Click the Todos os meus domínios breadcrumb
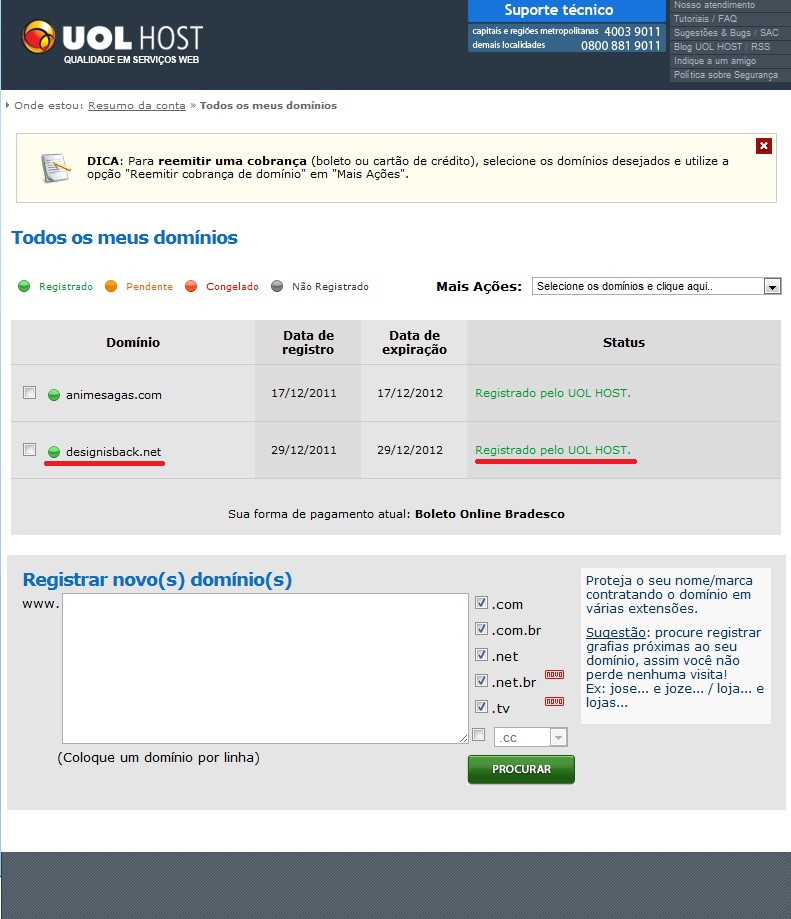The height and width of the screenshot is (919, 791). click(268, 105)
